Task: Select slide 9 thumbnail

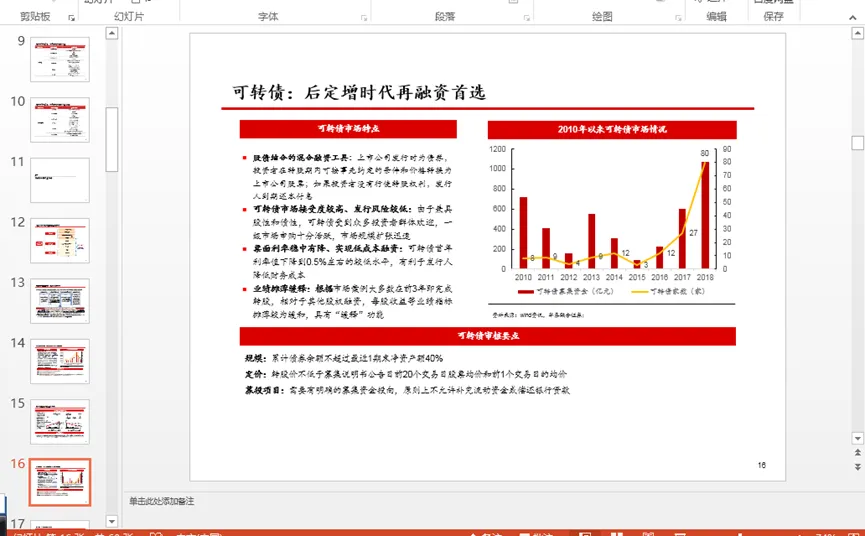Action: click(x=60, y=60)
